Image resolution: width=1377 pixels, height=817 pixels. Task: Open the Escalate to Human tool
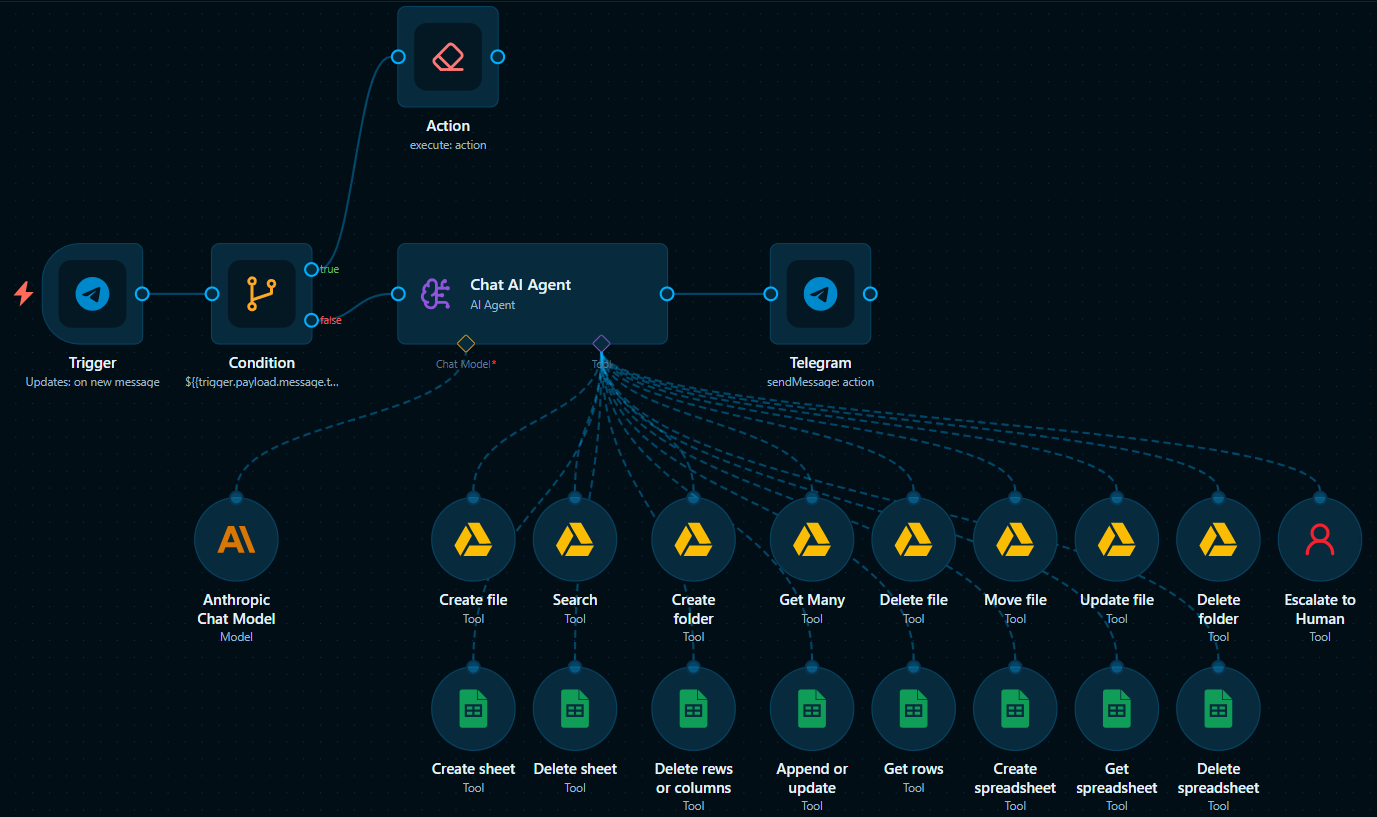click(x=1320, y=540)
